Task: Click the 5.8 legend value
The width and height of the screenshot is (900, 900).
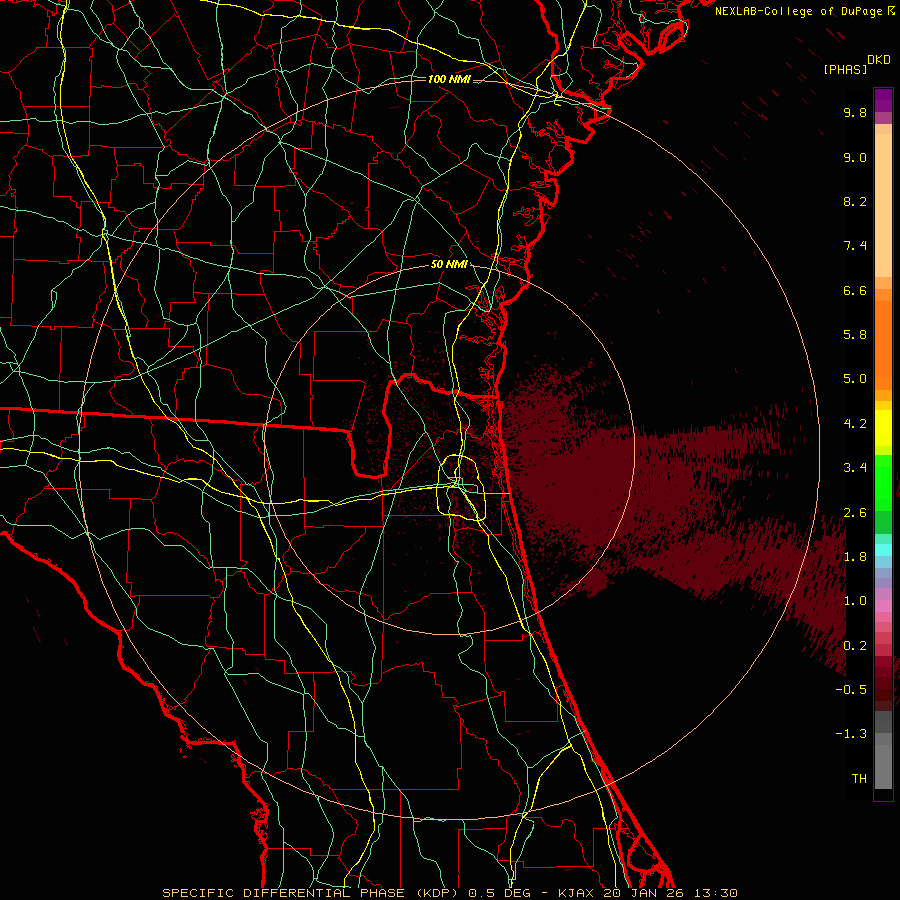Action: tap(855, 334)
